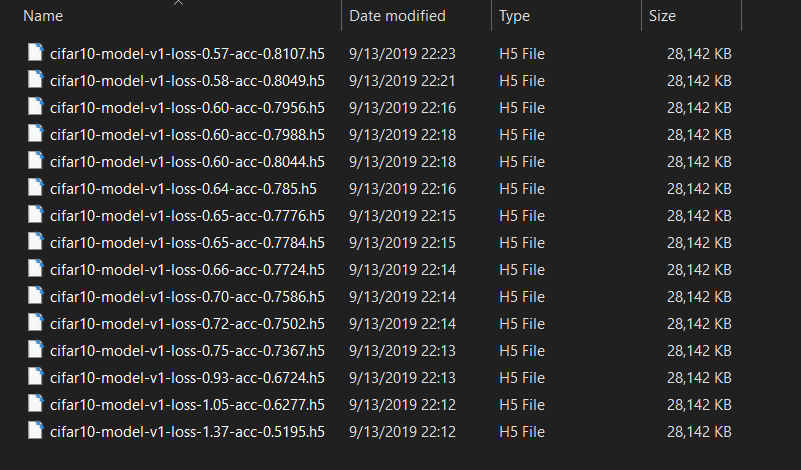Click file icon of loss-0.66-acc-0.7724.h5
This screenshot has height=470, width=801.
(x=35, y=269)
